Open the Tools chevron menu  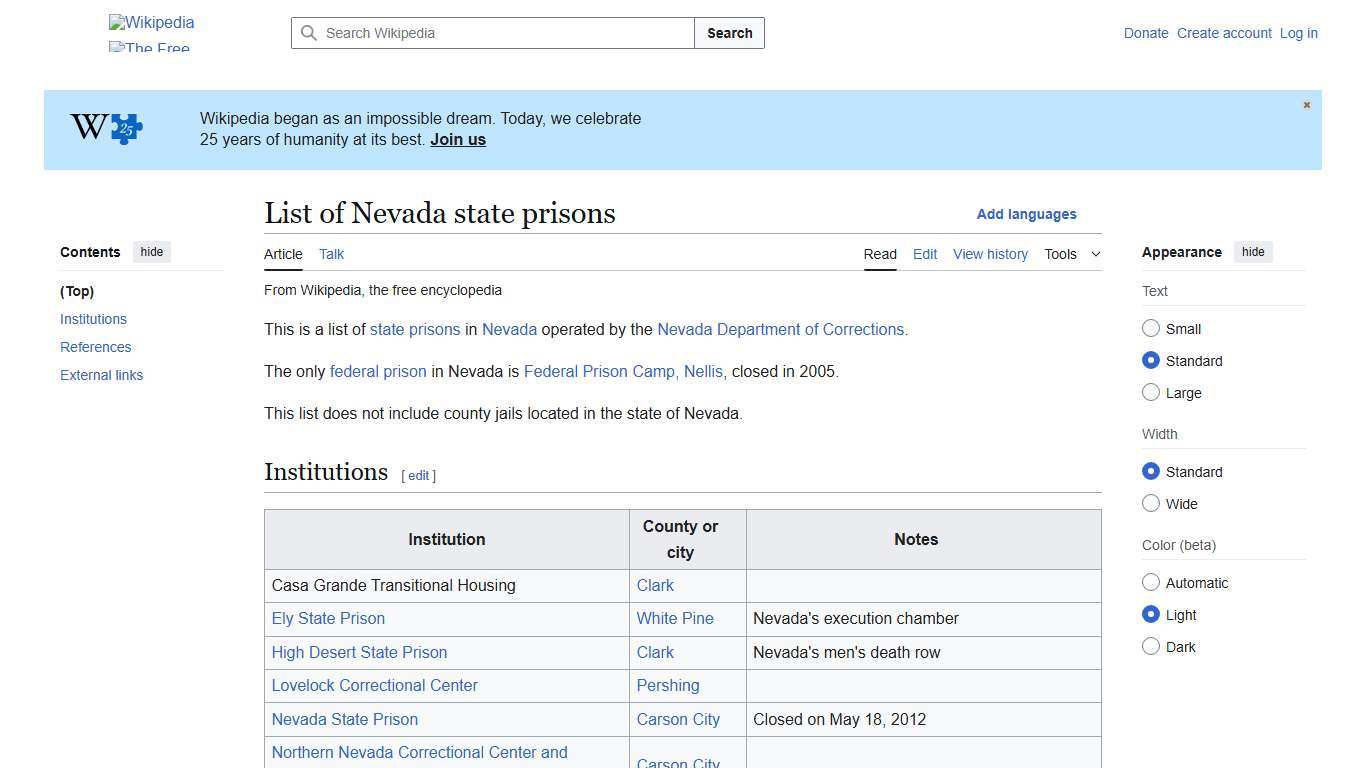click(x=1094, y=254)
